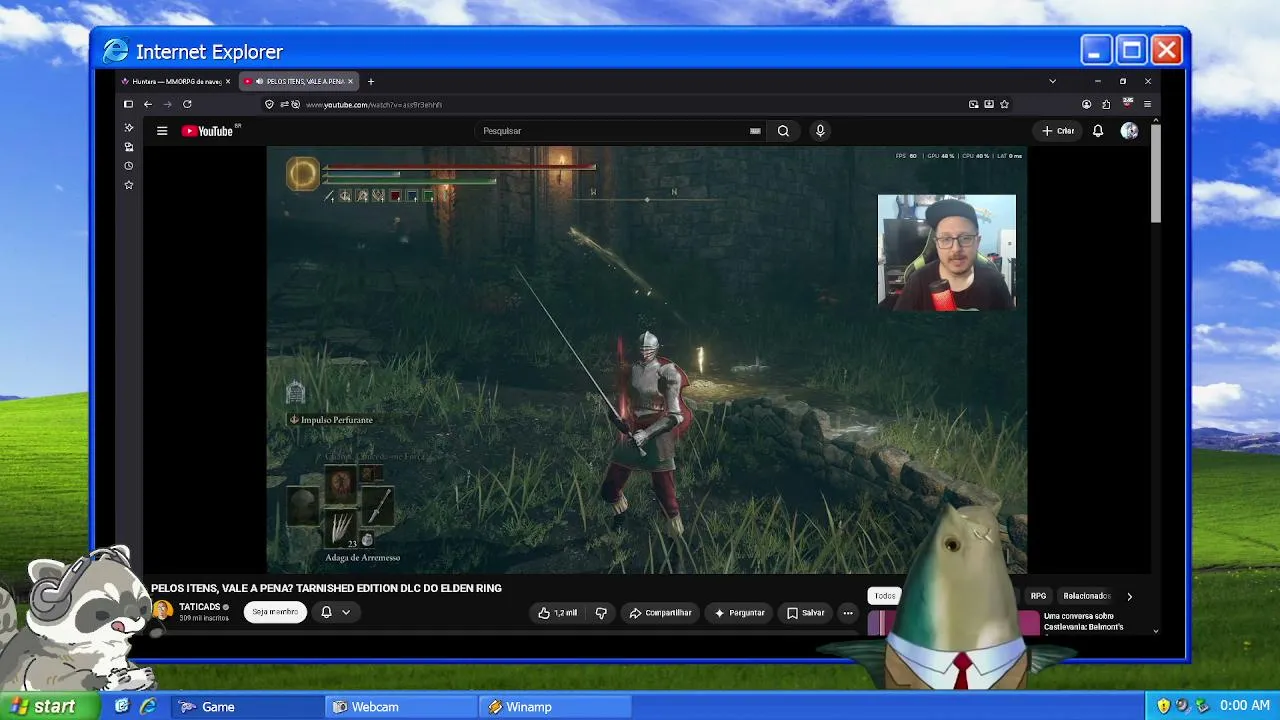The height and width of the screenshot is (720, 1280).
Task: Open the YouTube guide hamburger menu
Action: (162, 131)
